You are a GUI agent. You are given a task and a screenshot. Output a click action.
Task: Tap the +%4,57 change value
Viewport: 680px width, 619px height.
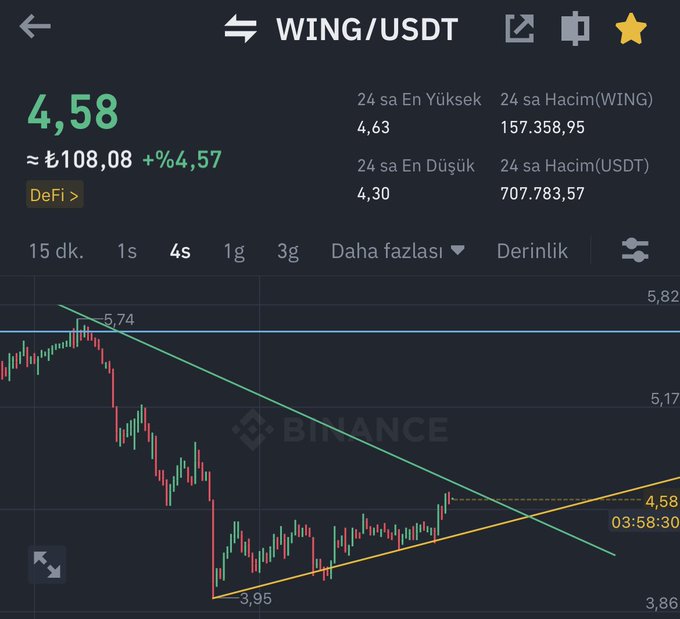(x=182, y=159)
